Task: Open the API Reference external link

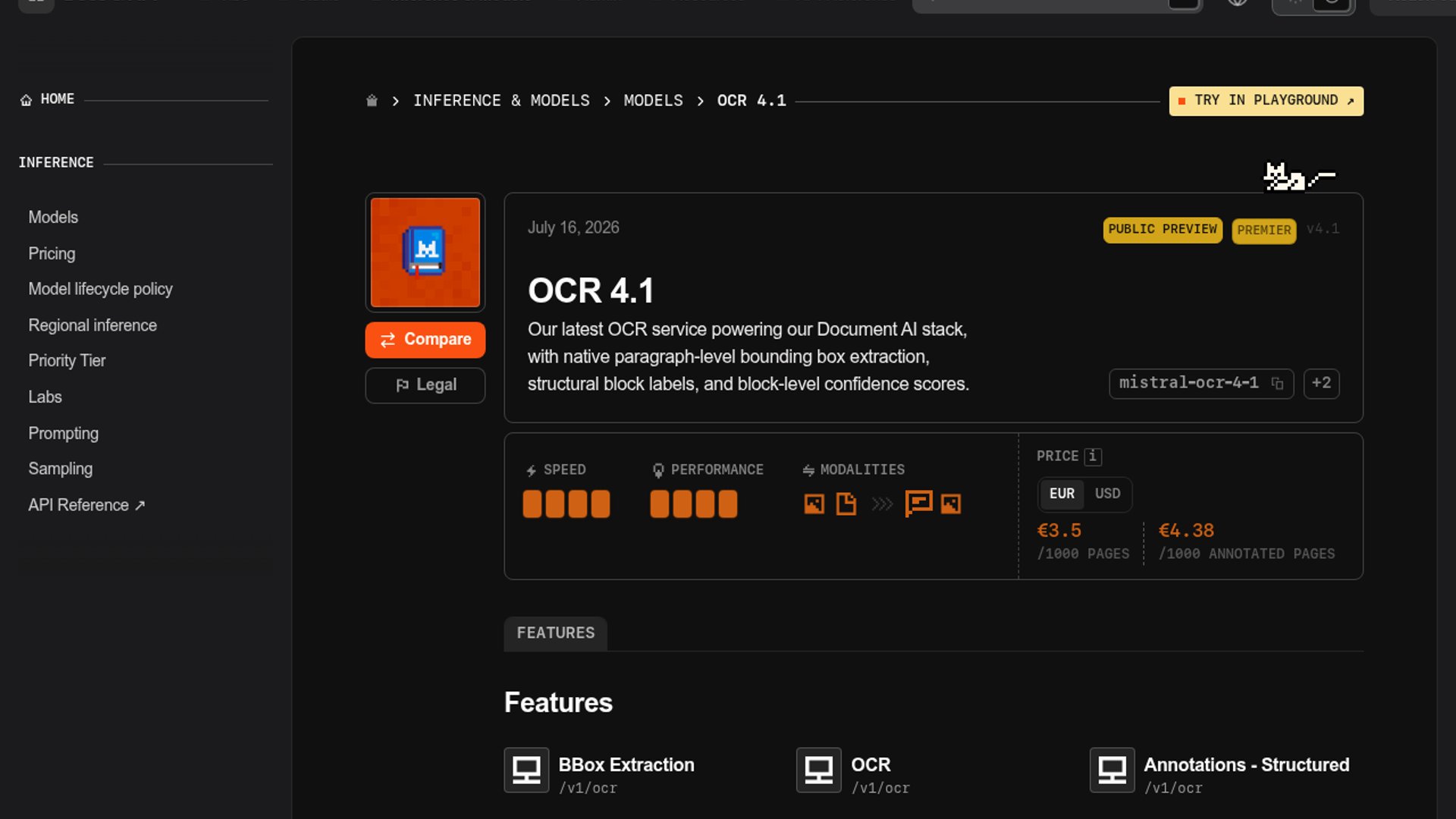Action: click(x=86, y=506)
